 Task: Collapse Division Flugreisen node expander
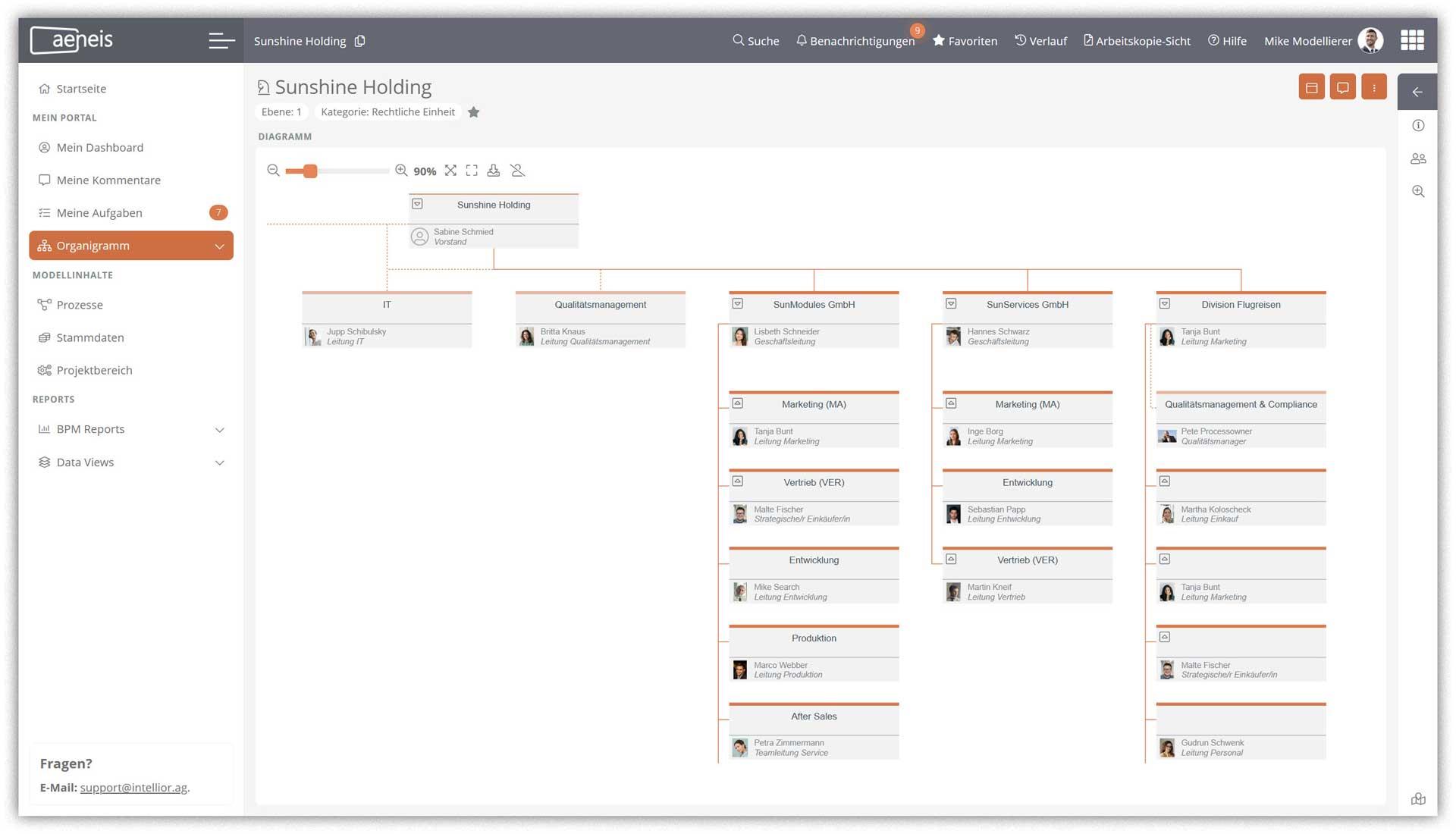(x=1165, y=303)
